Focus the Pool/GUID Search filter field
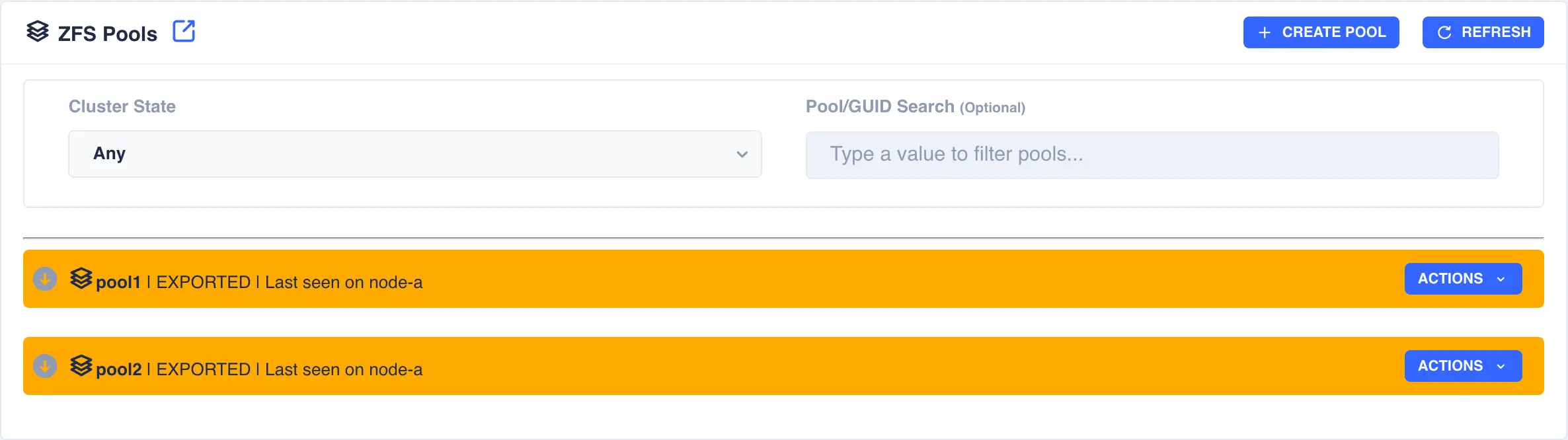This screenshot has width=1568, height=440. click(1152, 155)
